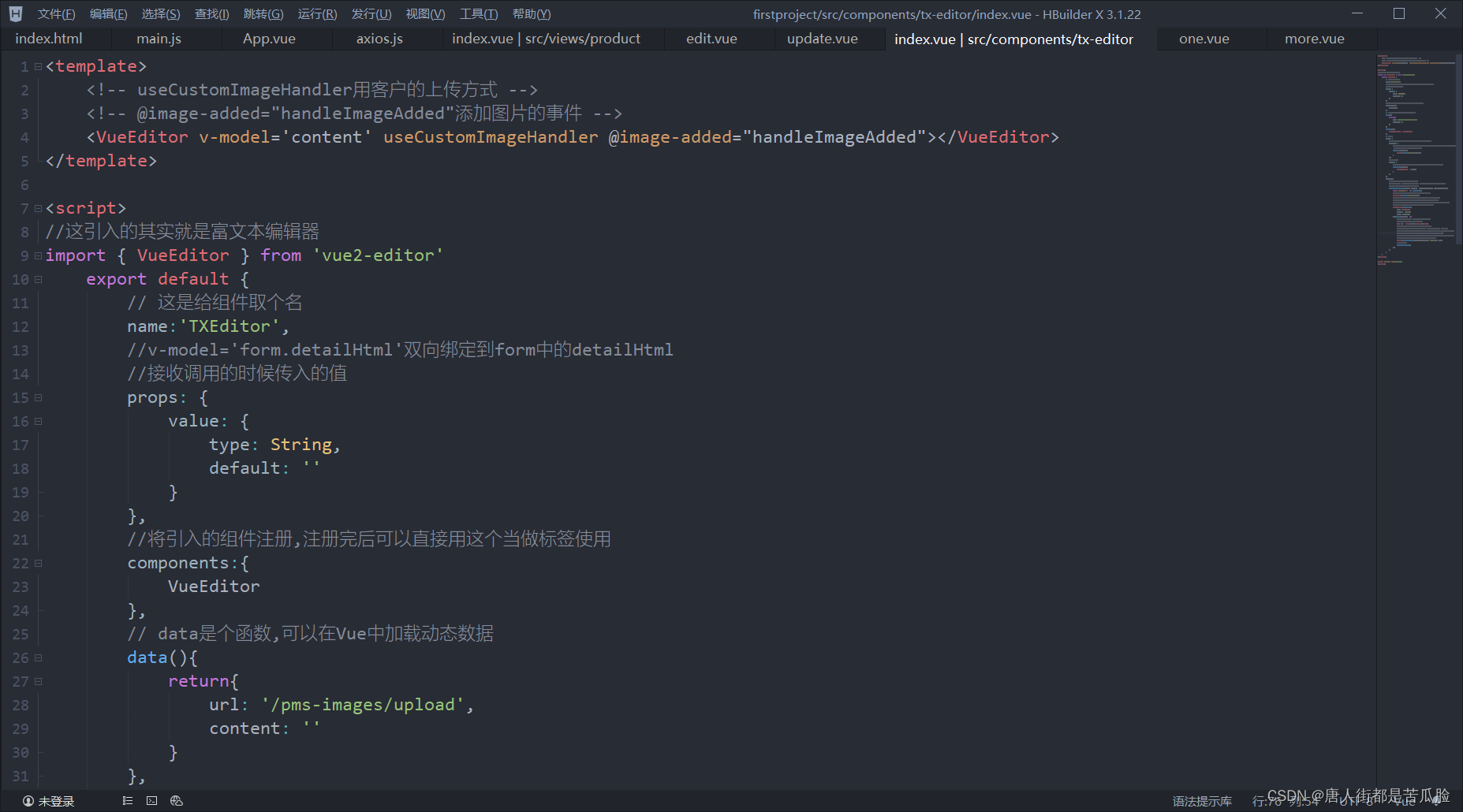The width and height of the screenshot is (1463, 812).
Task: Open the 视图(V) menu
Action: (425, 14)
